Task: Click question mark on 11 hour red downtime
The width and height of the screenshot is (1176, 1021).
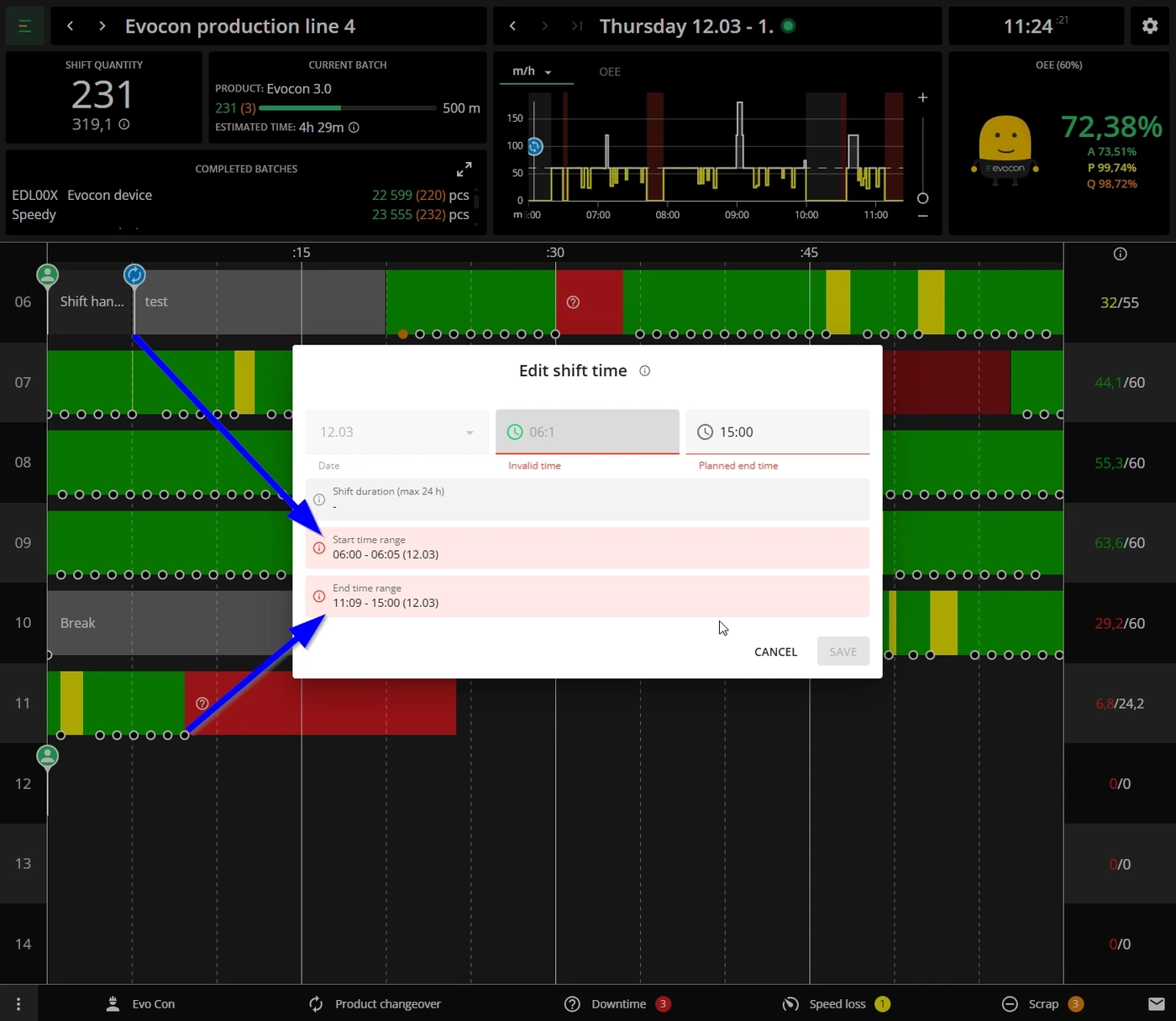Action: pos(202,703)
